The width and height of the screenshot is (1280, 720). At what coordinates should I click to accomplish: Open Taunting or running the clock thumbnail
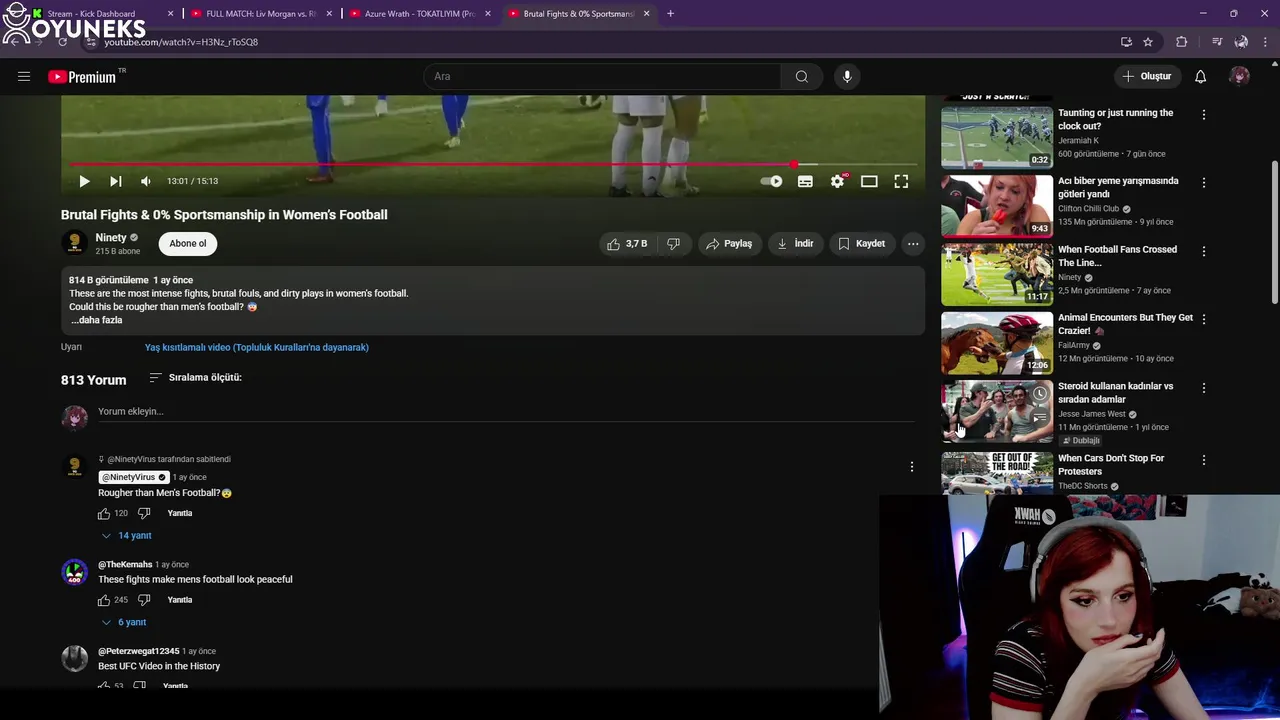point(997,137)
